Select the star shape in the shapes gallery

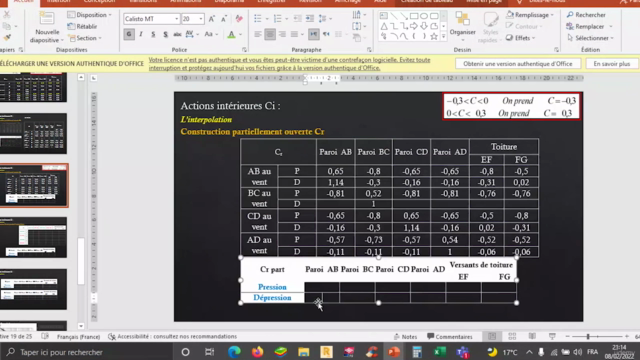pos(434,36)
